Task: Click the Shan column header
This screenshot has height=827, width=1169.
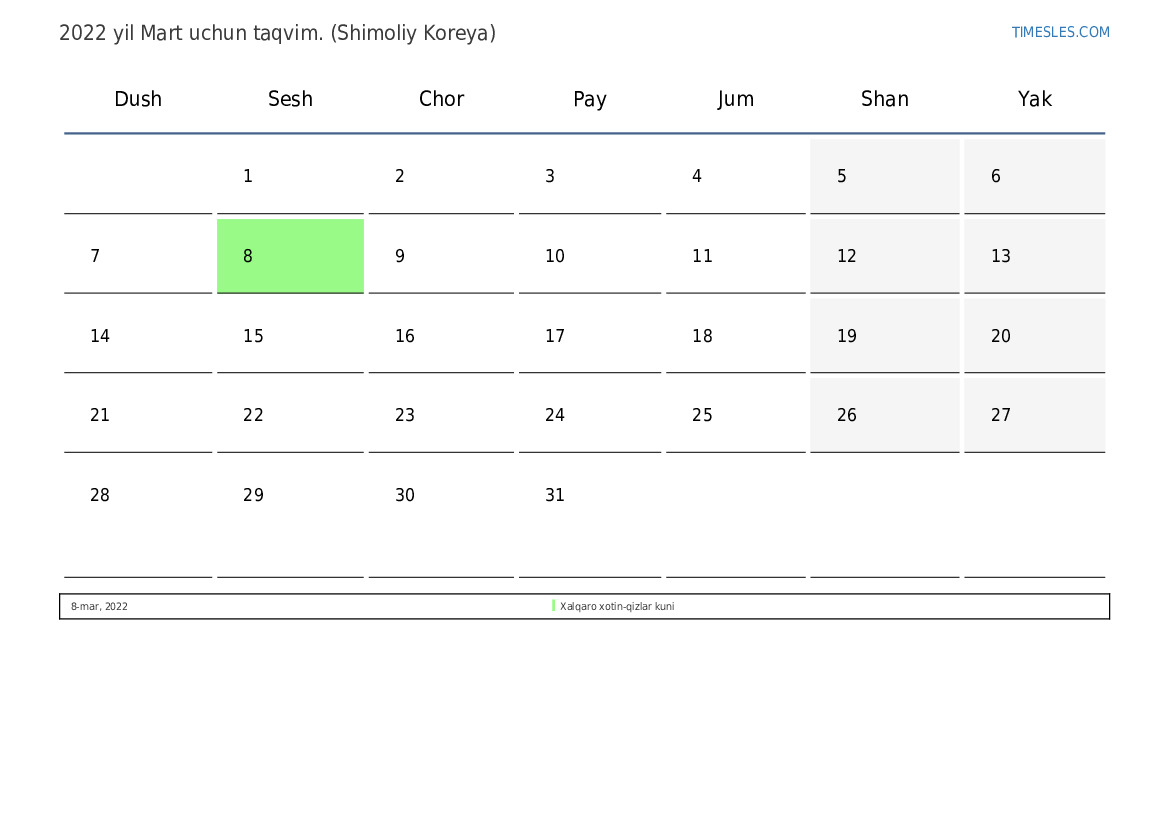Action: click(x=885, y=98)
